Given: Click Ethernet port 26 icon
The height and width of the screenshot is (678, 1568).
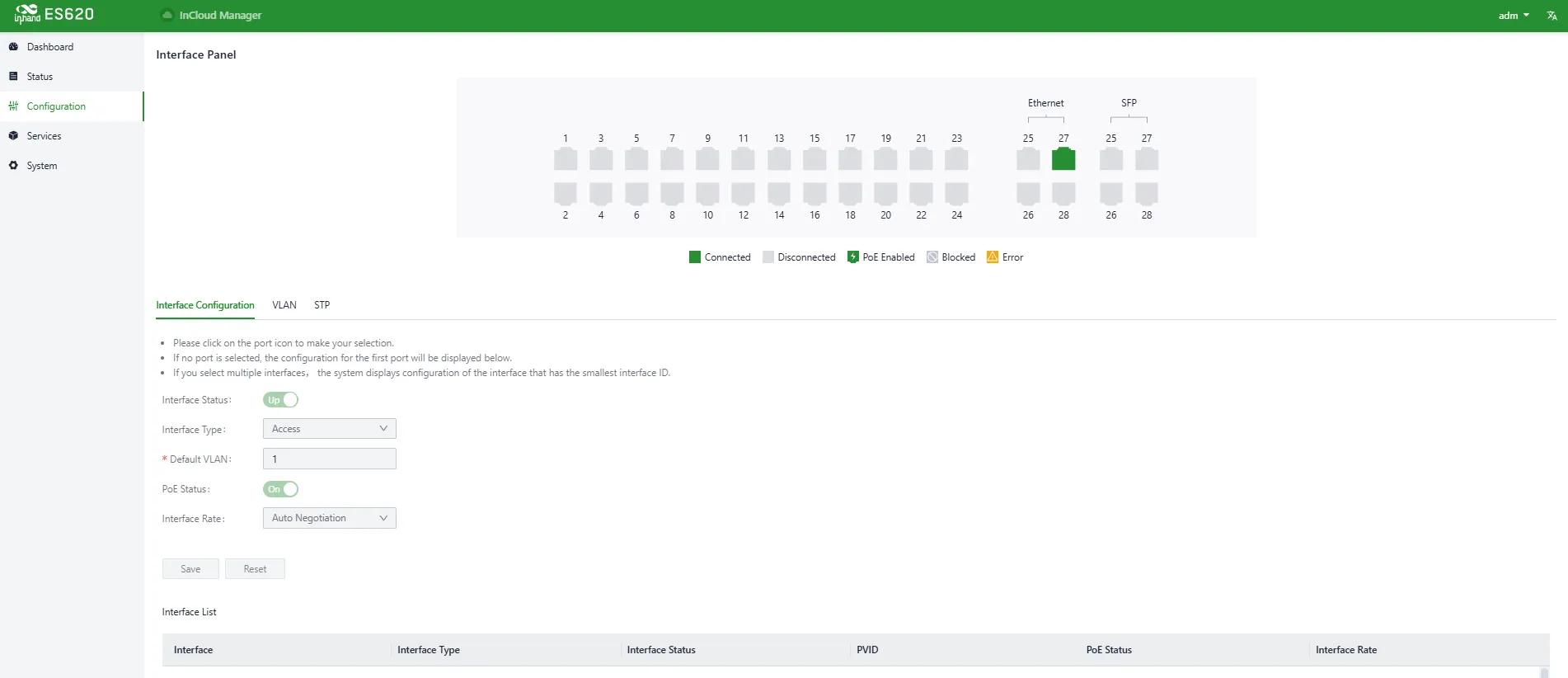Looking at the screenshot, I should [1028, 194].
